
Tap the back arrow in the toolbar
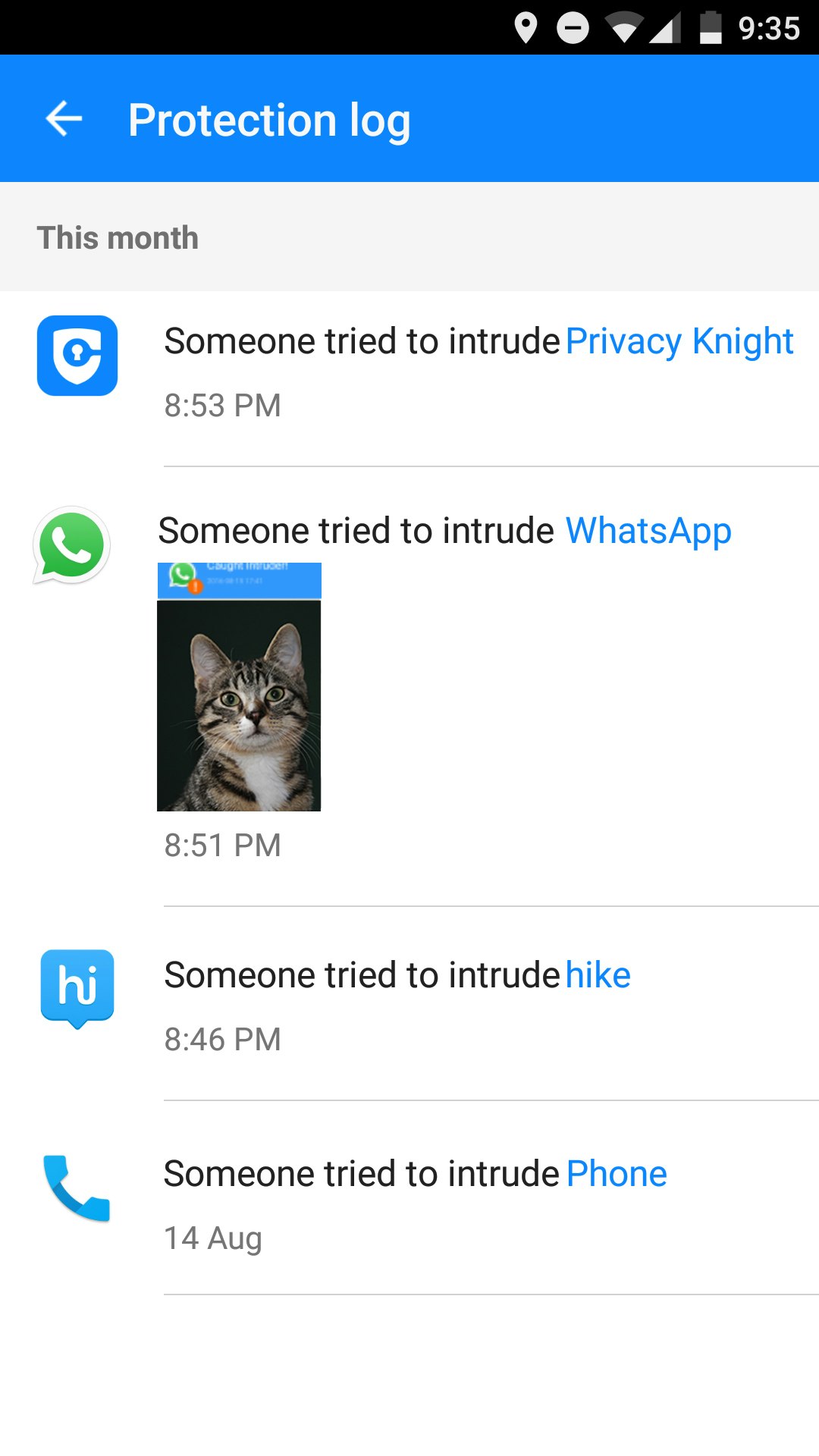tap(63, 118)
